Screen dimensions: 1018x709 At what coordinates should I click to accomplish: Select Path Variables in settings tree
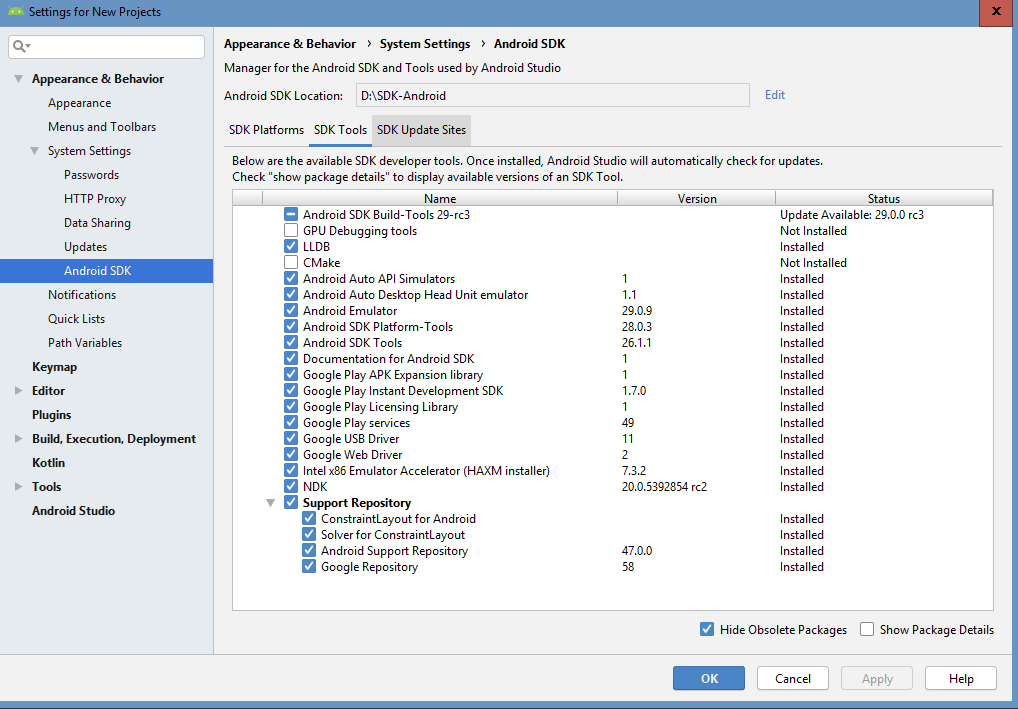85,343
